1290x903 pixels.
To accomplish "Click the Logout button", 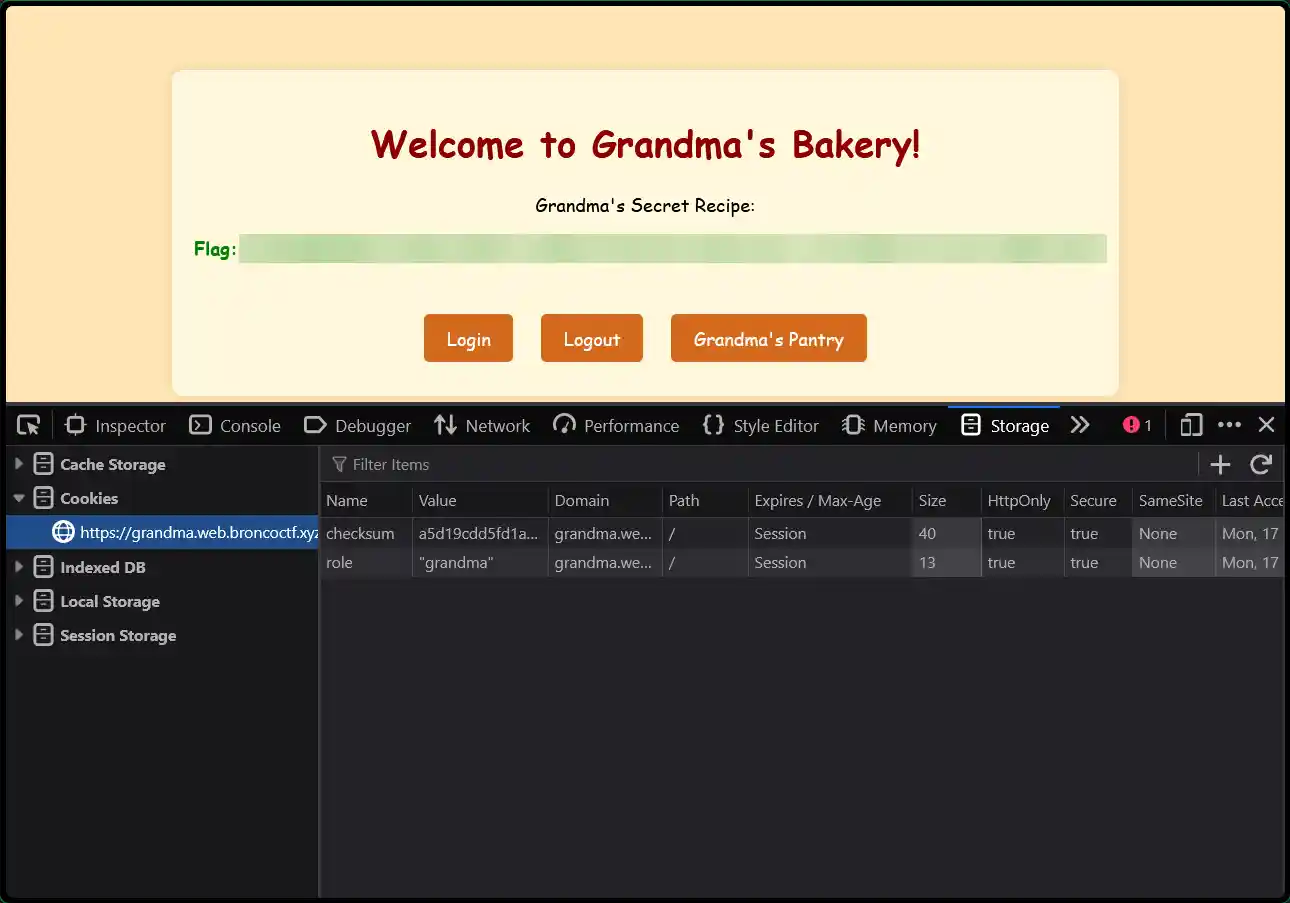I will [x=592, y=338].
